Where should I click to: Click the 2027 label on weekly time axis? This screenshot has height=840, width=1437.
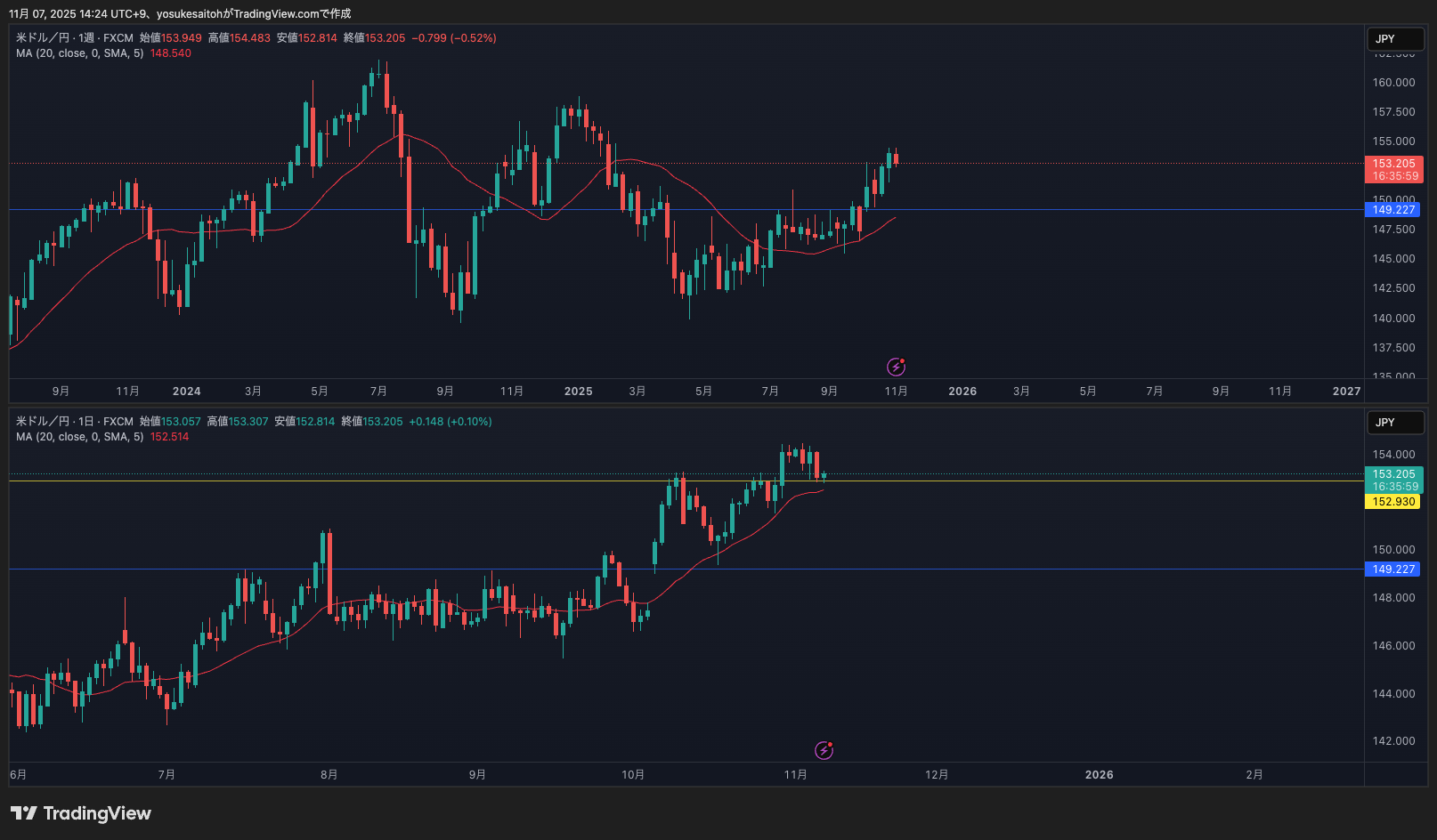click(x=1345, y=392)
